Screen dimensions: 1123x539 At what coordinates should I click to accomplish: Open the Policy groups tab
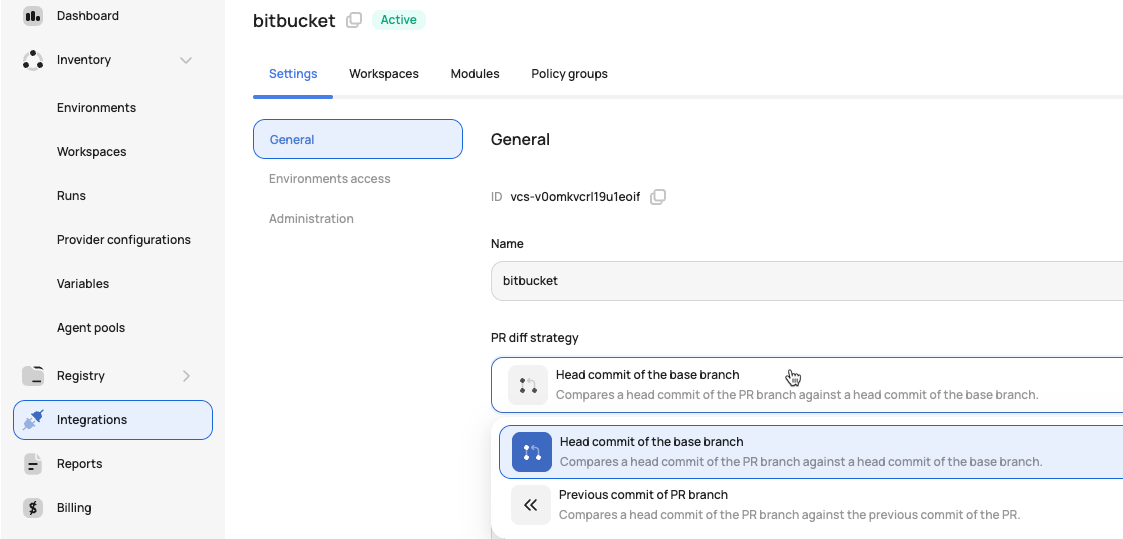569,74
